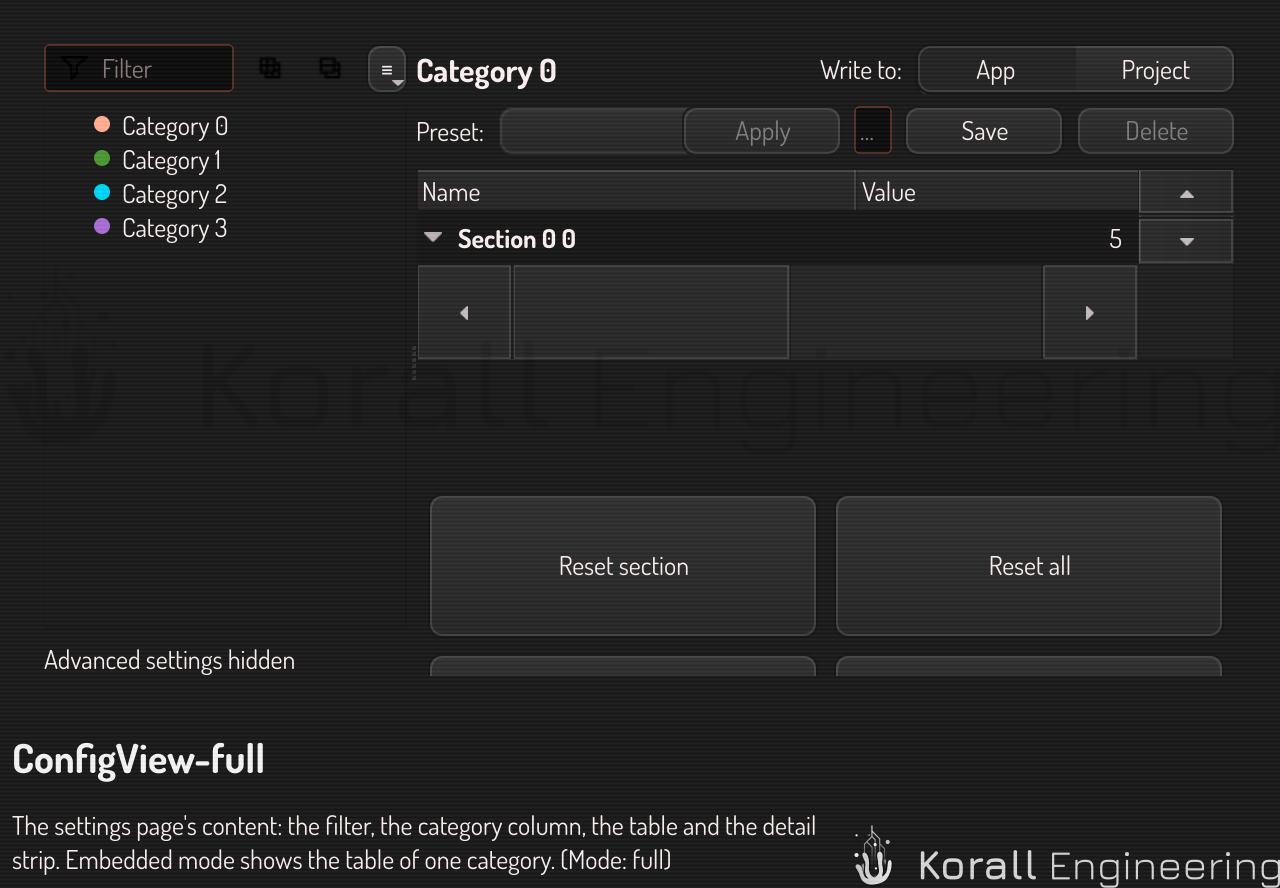Click the salmon dot for Category 0
The image size is (1280, 888).
[x=101, y=125]
